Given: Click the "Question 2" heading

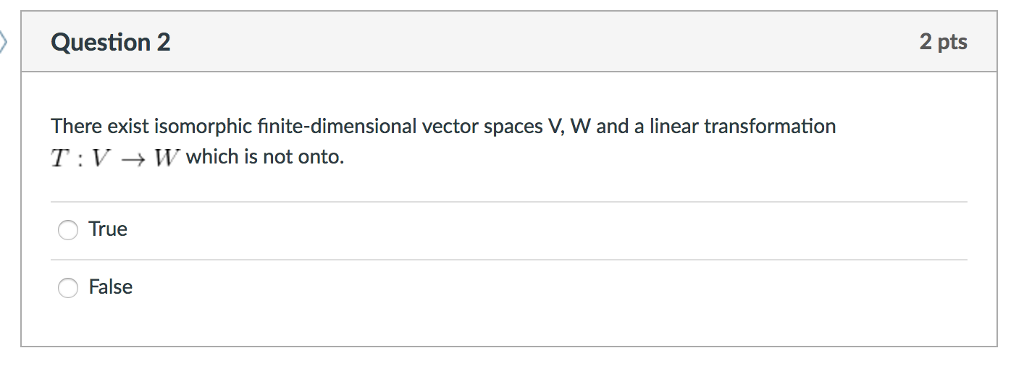Looking at the screenshot, I should (110, 42).
